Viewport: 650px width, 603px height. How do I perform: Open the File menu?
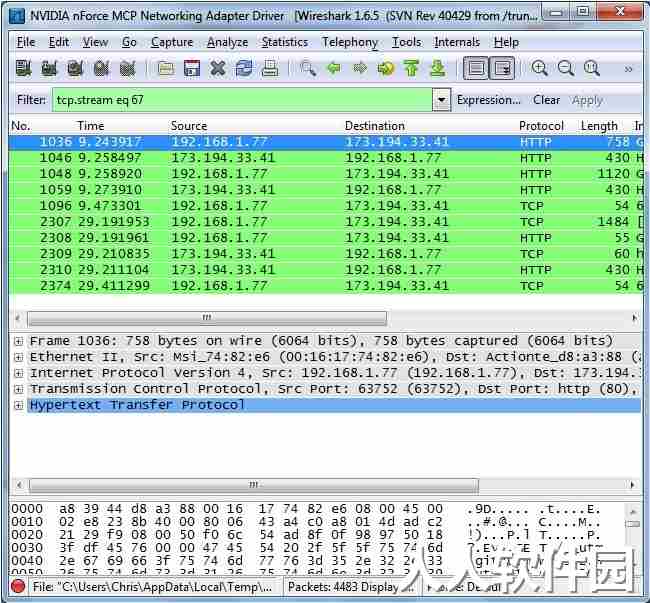tap(26, 42)
